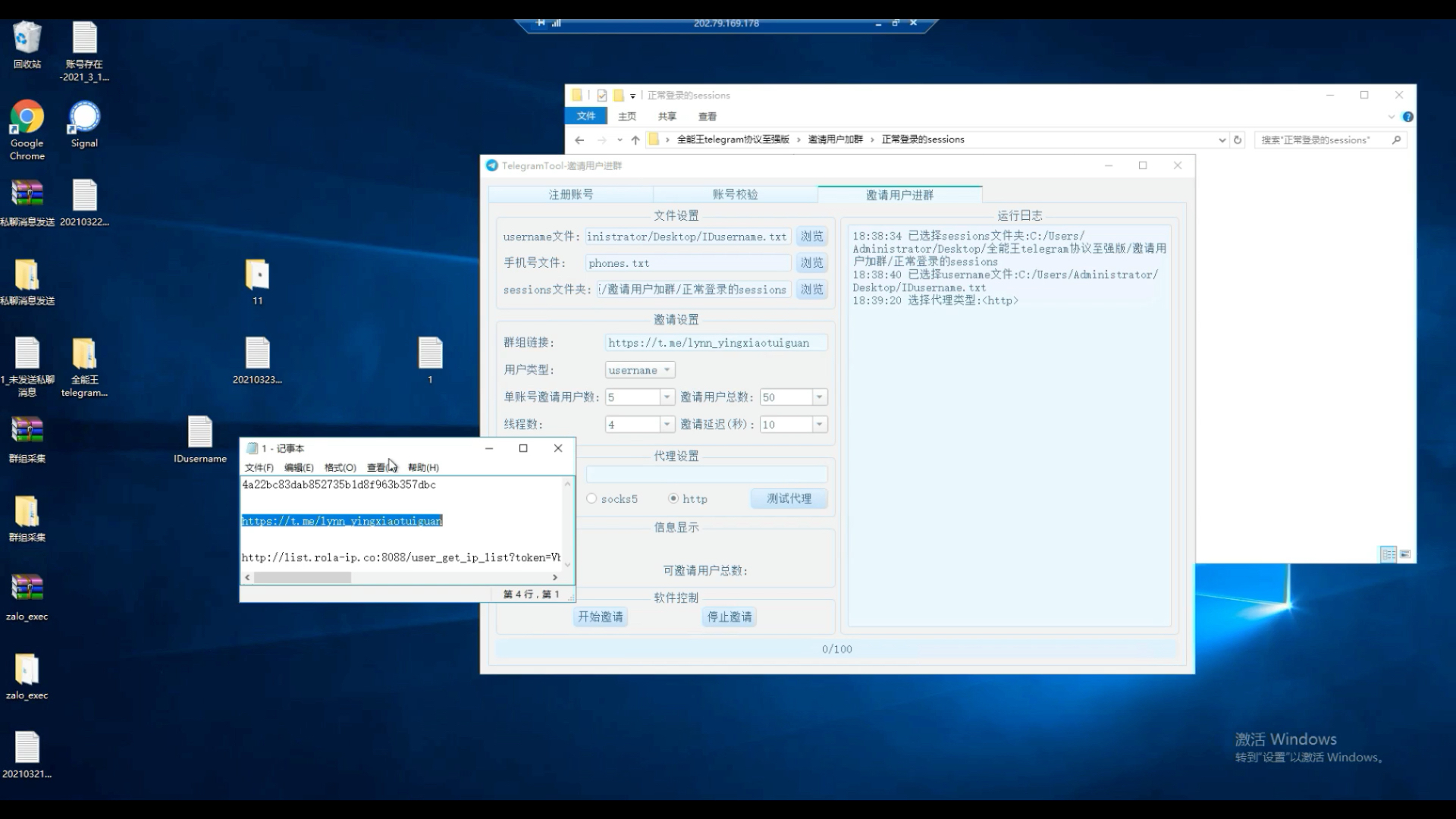Click the 账号校验 tab
The image size is (1456, 819).
click(735, 194)
